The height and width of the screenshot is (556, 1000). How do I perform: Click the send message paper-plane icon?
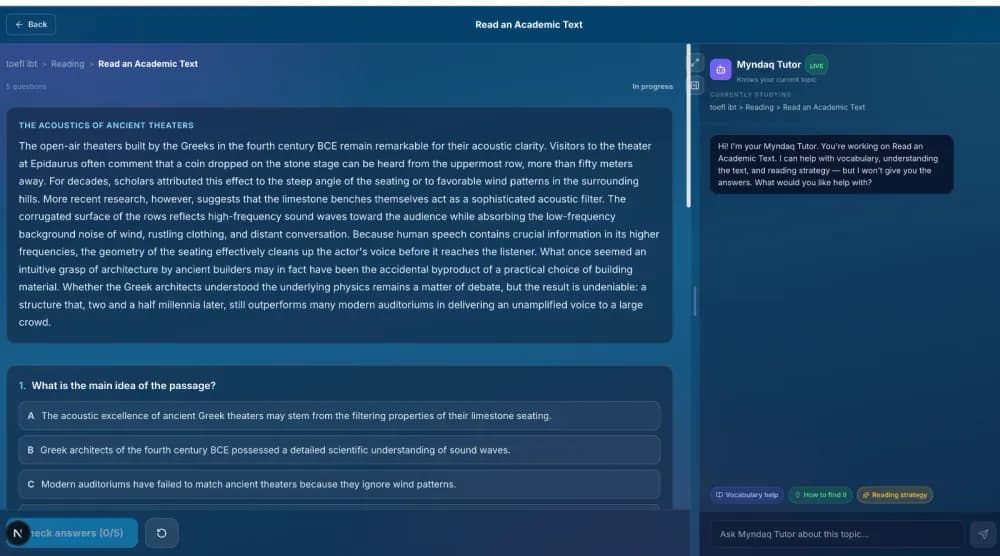[983, 534]
